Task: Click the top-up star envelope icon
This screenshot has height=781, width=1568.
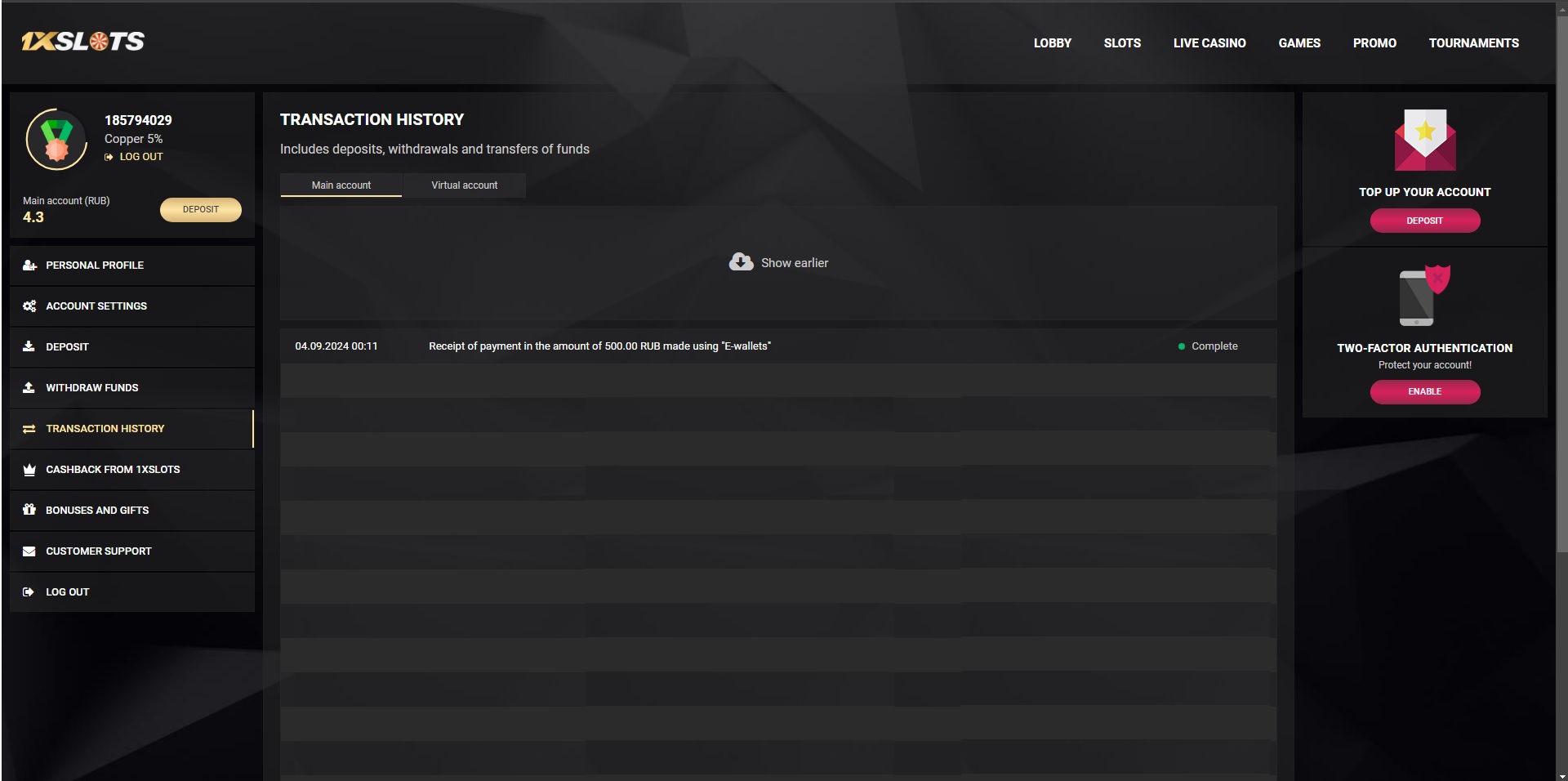Action: pos(1425,141)
